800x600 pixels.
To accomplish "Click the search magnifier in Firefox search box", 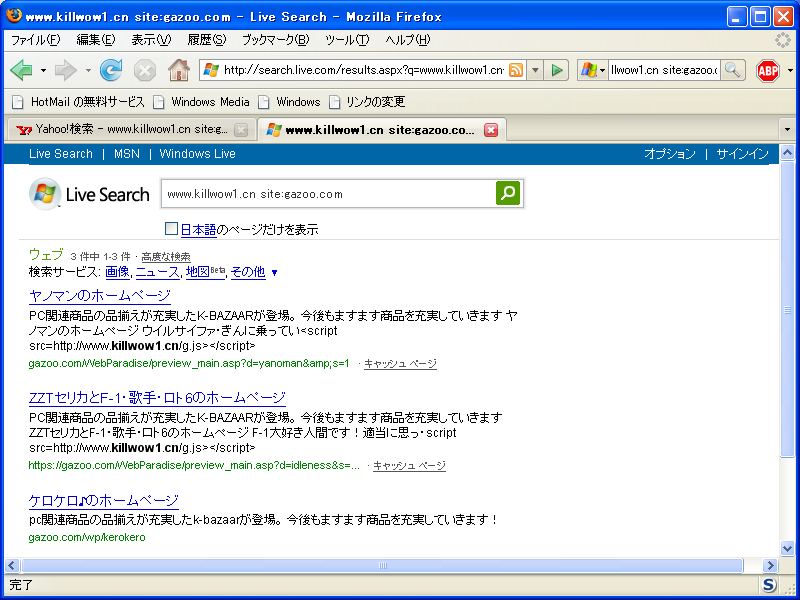I will tap(733, 70).
